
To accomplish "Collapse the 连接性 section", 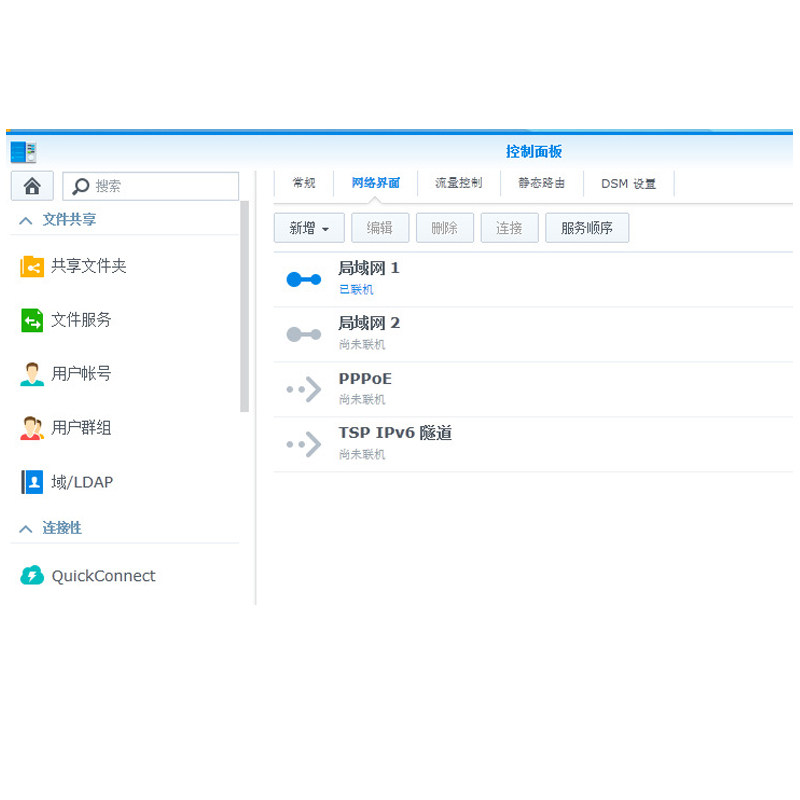I will [26, 529].
